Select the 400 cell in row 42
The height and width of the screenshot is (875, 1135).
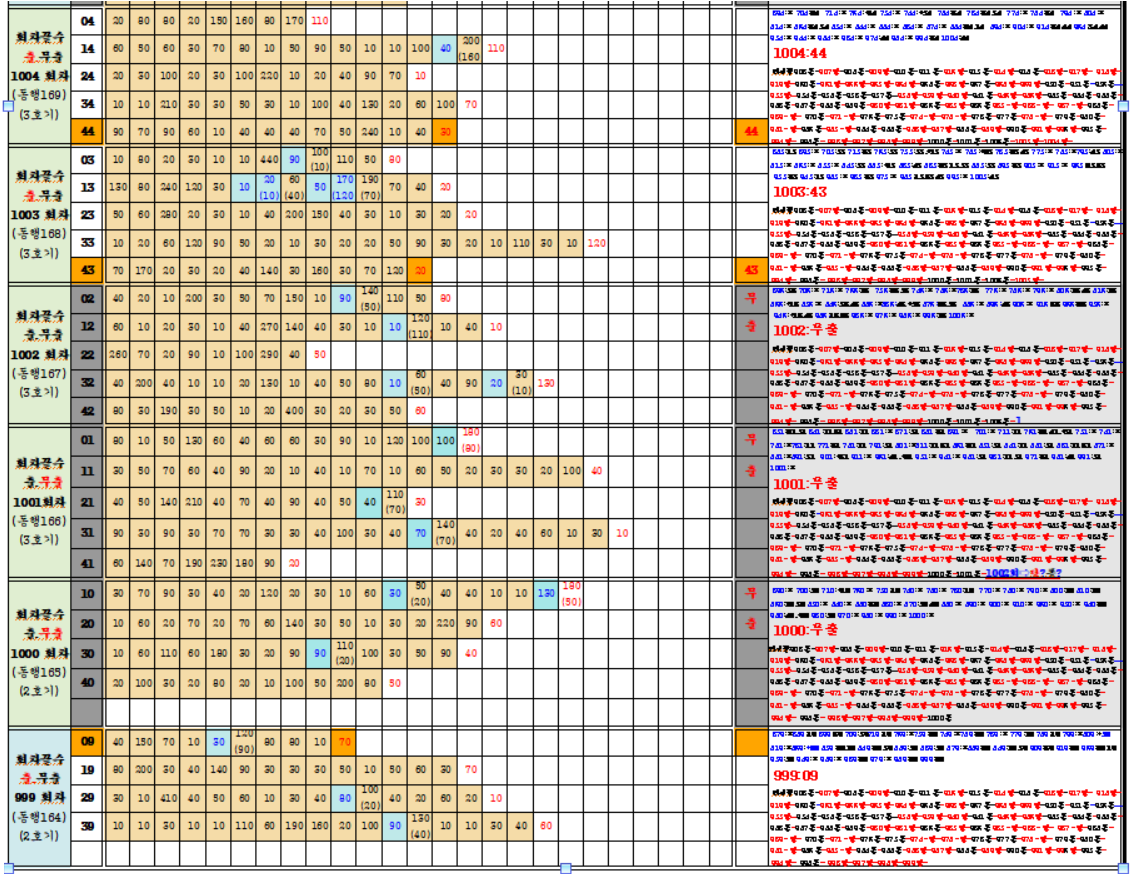point(293,410)
